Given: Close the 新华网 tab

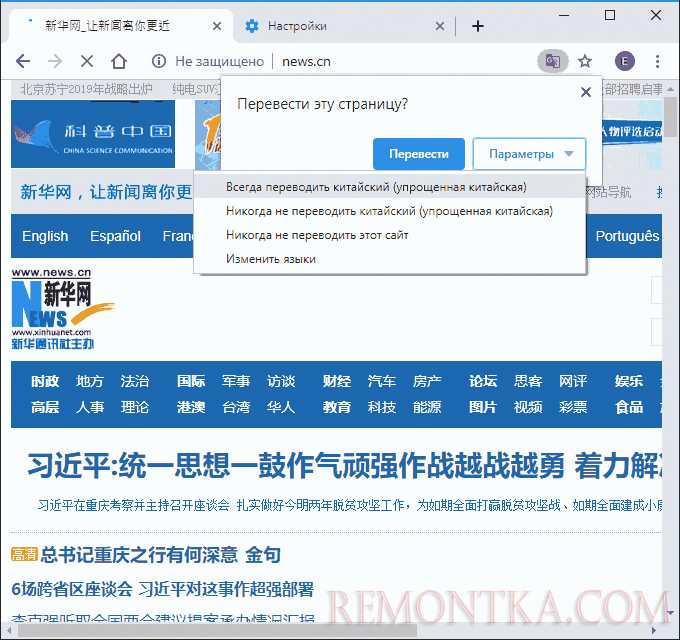Looking at the screenshot, I should (x=217, y=26).
